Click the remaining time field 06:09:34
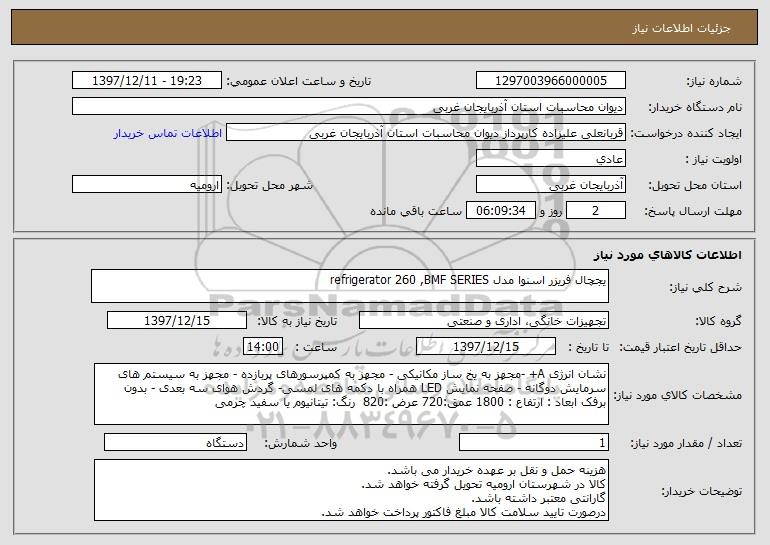 pos(500,211)
